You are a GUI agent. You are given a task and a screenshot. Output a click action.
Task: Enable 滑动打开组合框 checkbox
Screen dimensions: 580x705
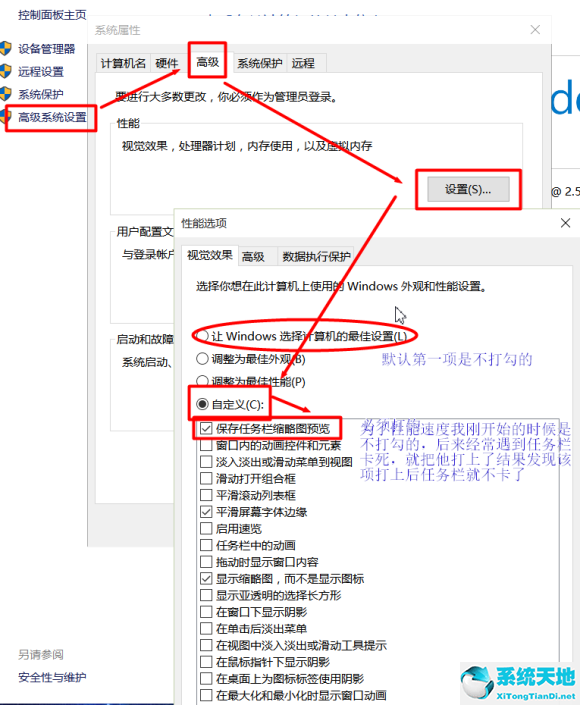(206, 478)
